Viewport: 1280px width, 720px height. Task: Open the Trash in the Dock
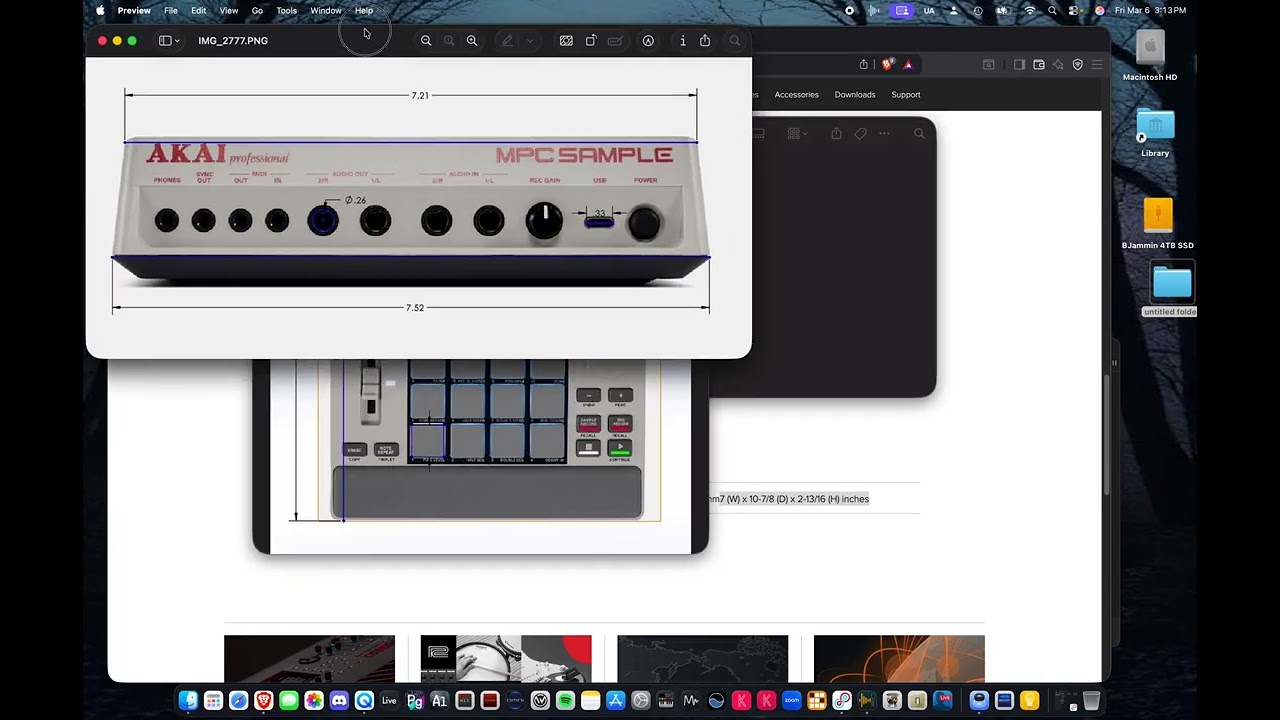1092,701
